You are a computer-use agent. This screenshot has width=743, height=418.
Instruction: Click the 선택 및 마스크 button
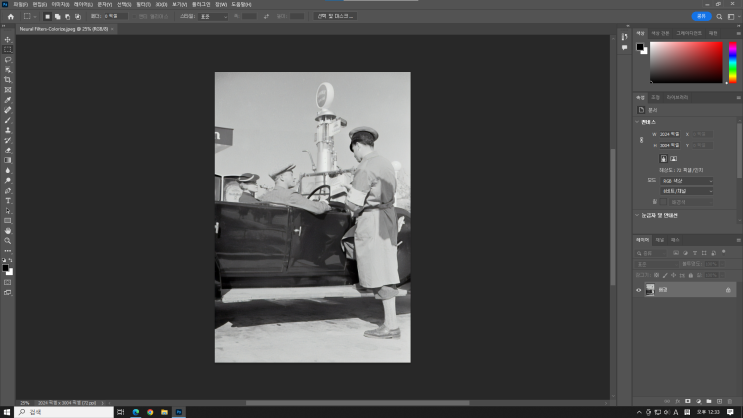[335, 16]
